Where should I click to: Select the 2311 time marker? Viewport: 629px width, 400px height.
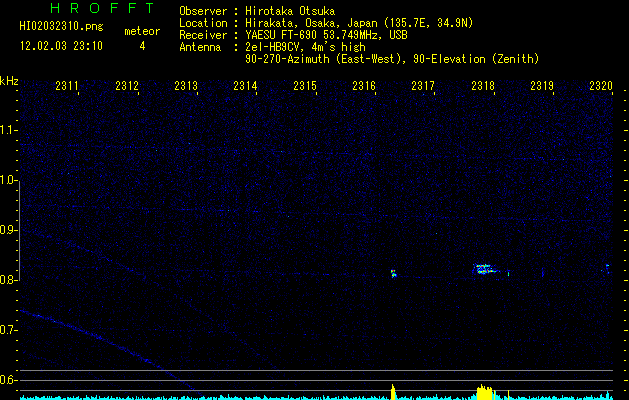pos(67,85)
